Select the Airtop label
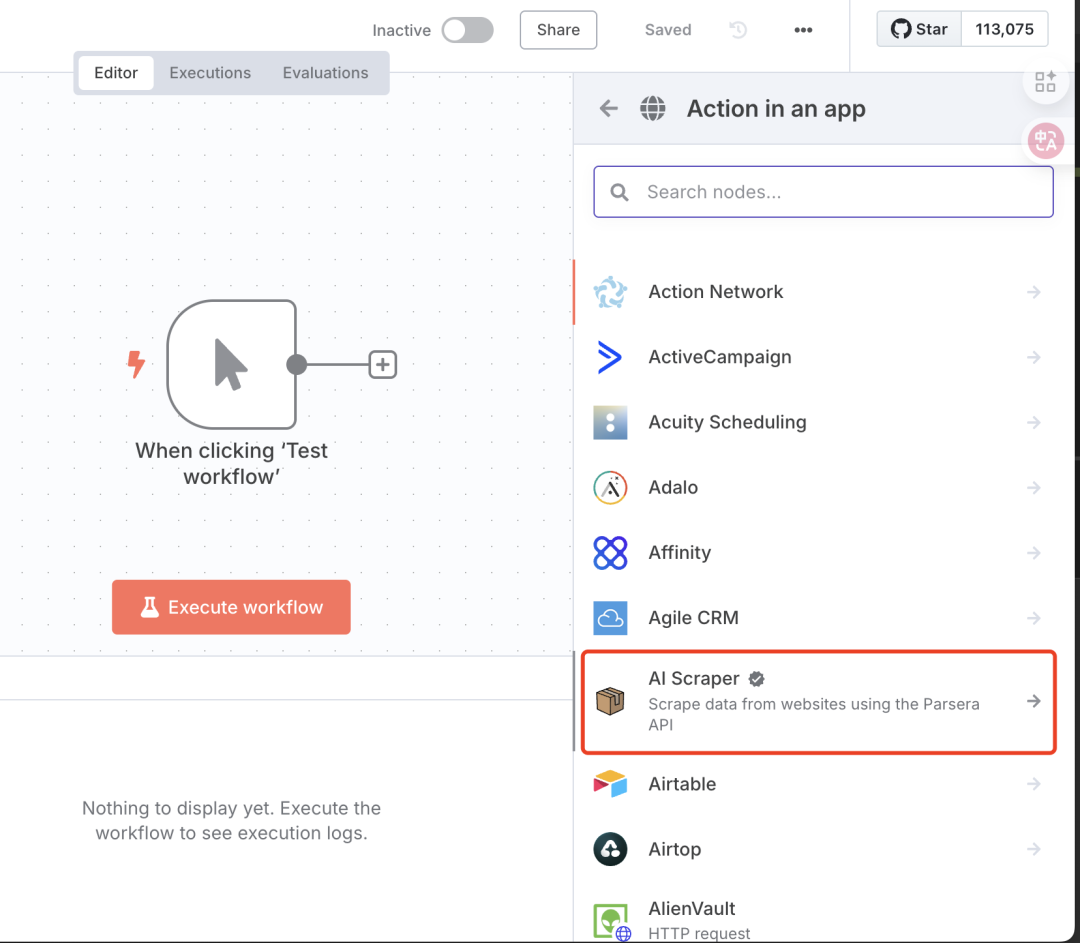 pyautogui.click(x=674, y=849)
